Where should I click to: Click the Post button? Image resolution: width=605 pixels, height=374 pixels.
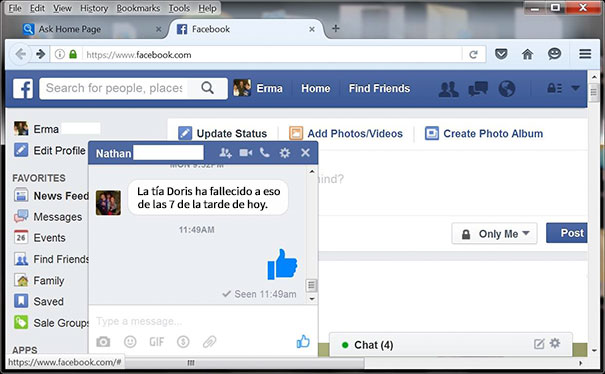point(567,233)
